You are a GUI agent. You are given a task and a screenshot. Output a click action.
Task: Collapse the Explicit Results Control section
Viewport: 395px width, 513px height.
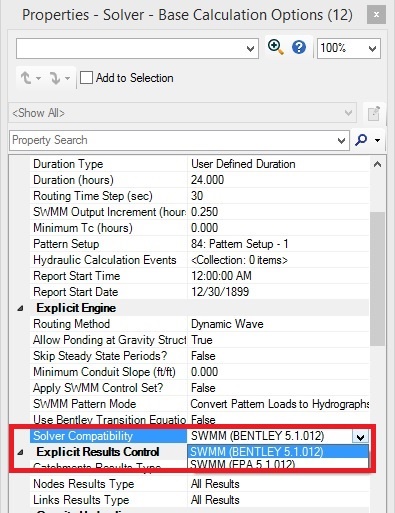coord(20,452)
